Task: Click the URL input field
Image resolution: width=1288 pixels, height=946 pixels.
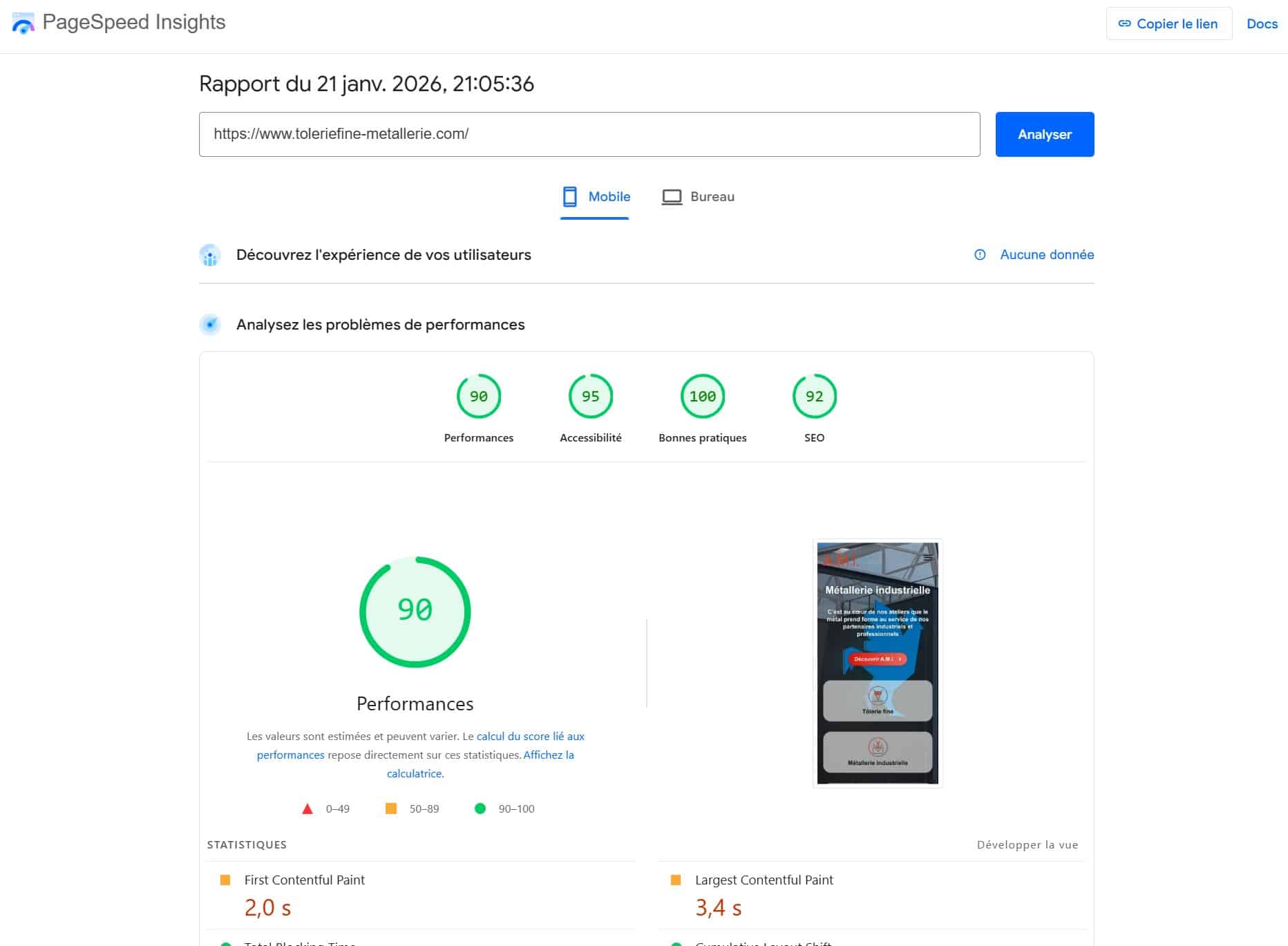Action: click(589, 134)
